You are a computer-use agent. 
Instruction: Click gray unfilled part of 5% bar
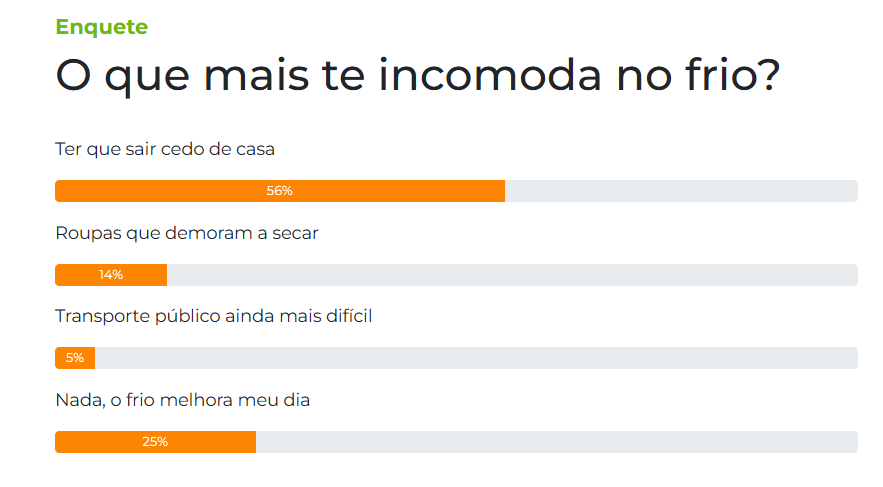tap(476, 358)
